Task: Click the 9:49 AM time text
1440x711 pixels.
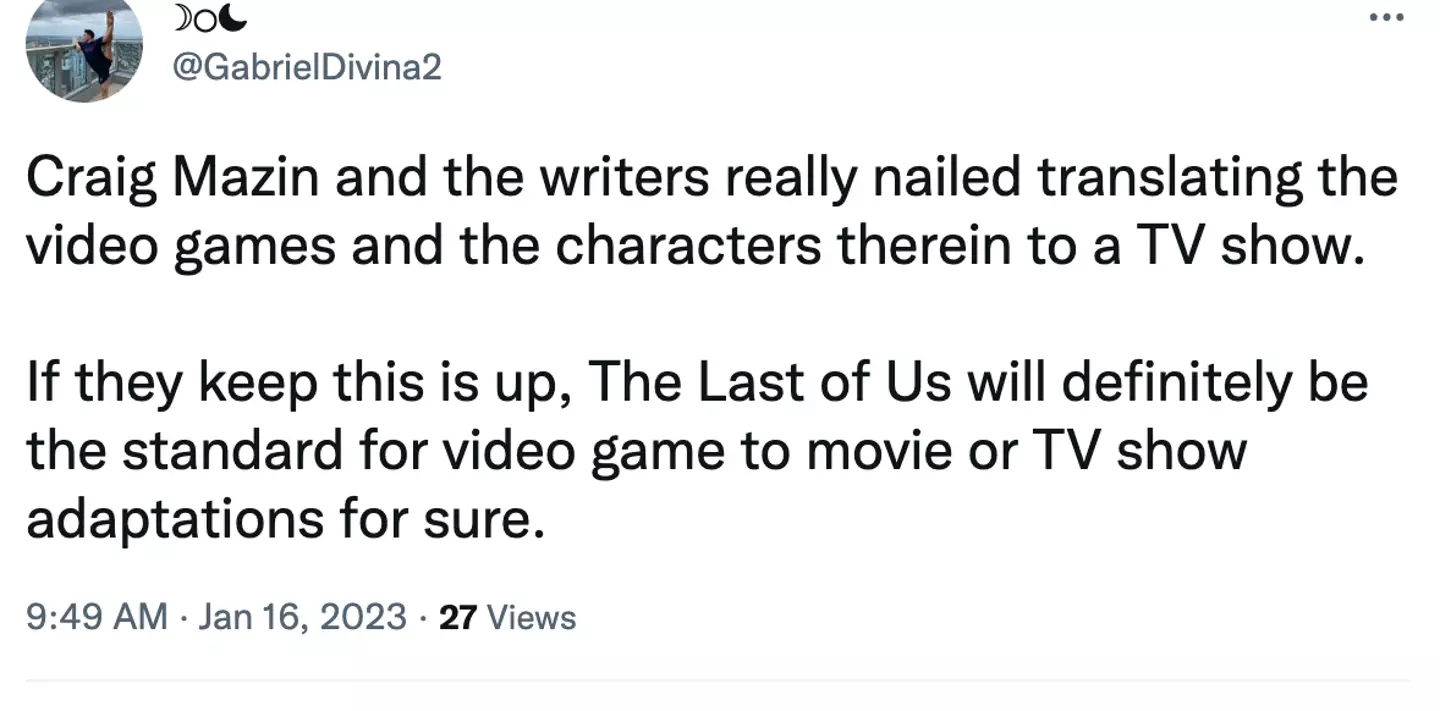Action: [x=95, y=617]
